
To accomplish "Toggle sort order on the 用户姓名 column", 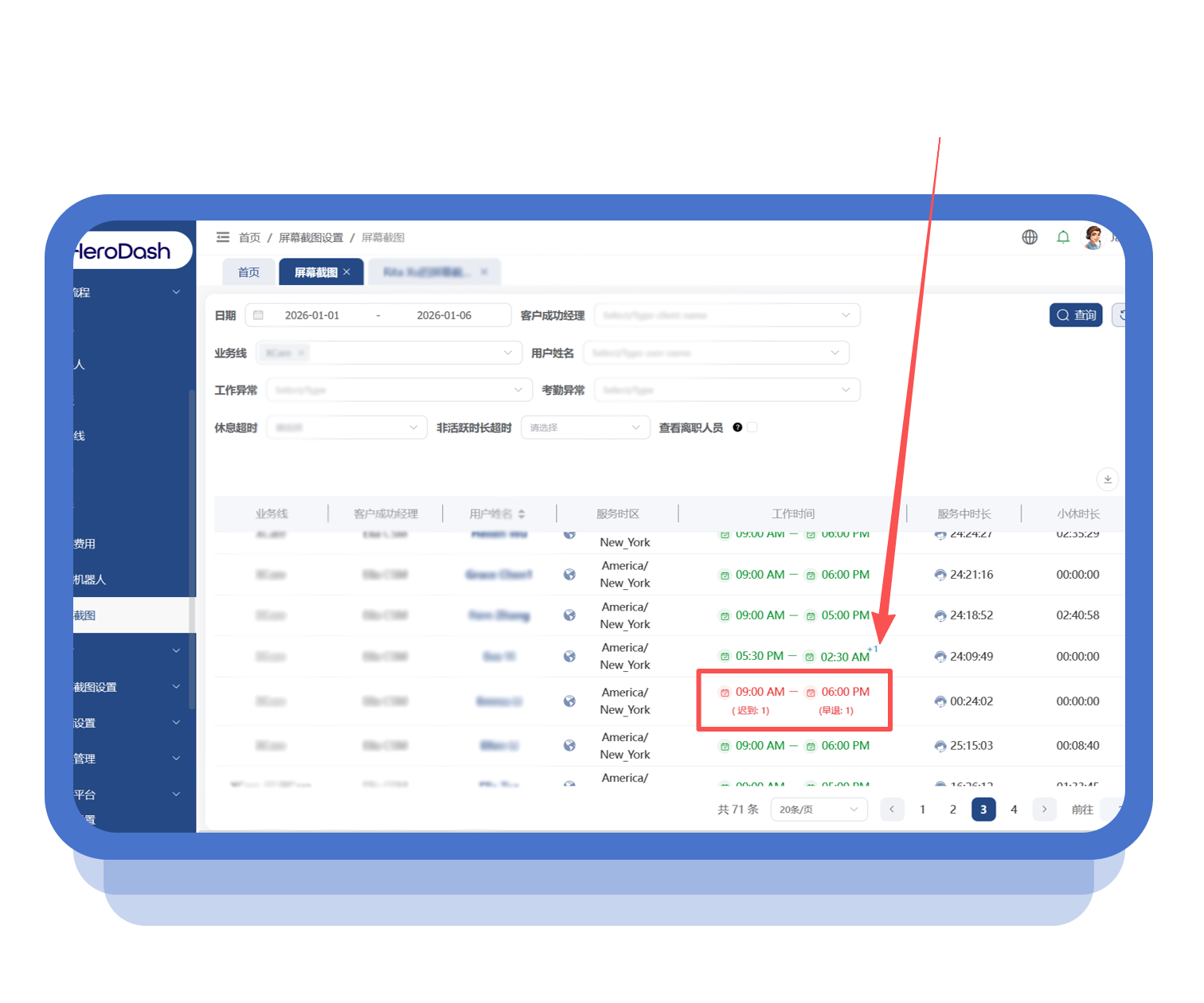I will [522, 513].
